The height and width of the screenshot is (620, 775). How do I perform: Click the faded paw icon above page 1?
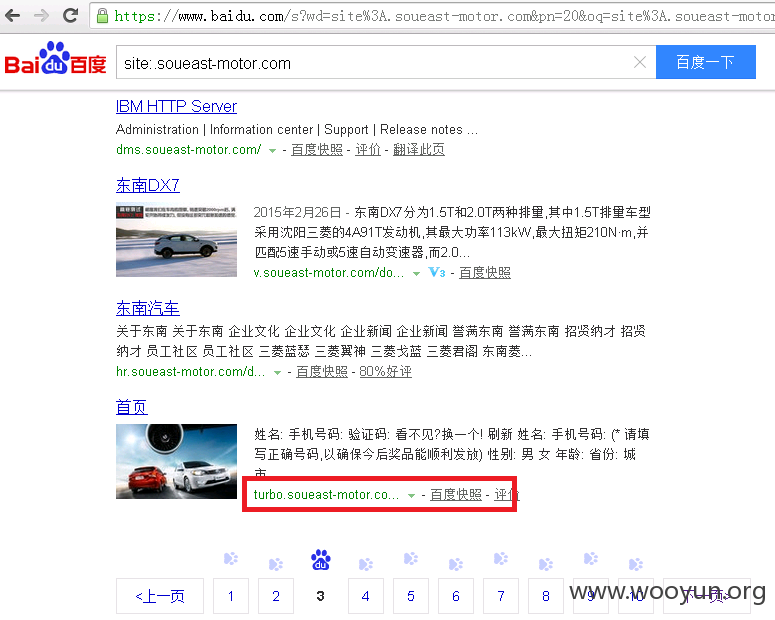click(231, 559)
